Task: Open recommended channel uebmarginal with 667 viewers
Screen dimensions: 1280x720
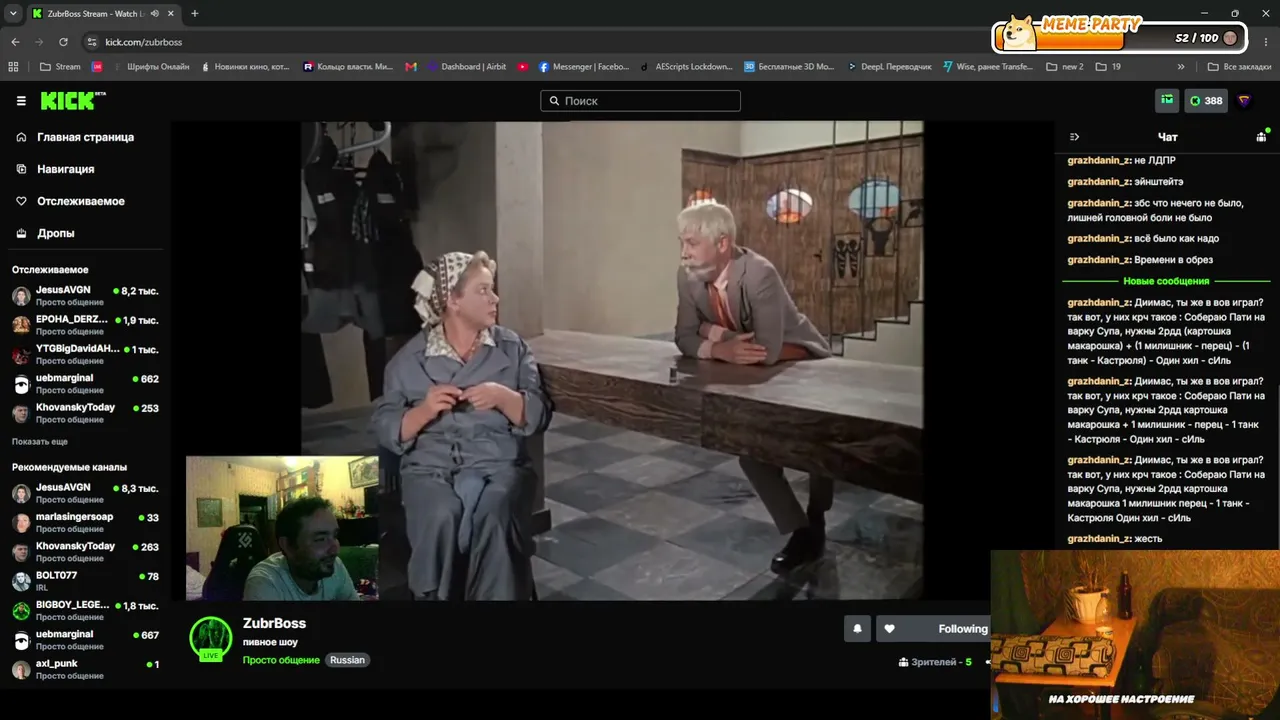Action: (85, 640)
